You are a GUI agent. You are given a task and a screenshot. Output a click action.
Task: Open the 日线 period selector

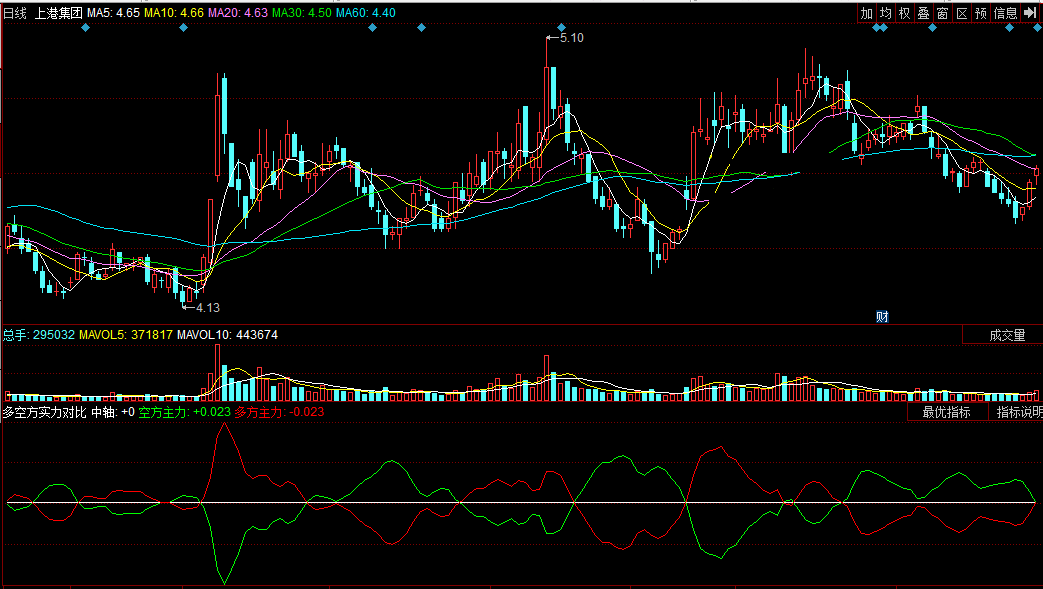tap(16, 13)
